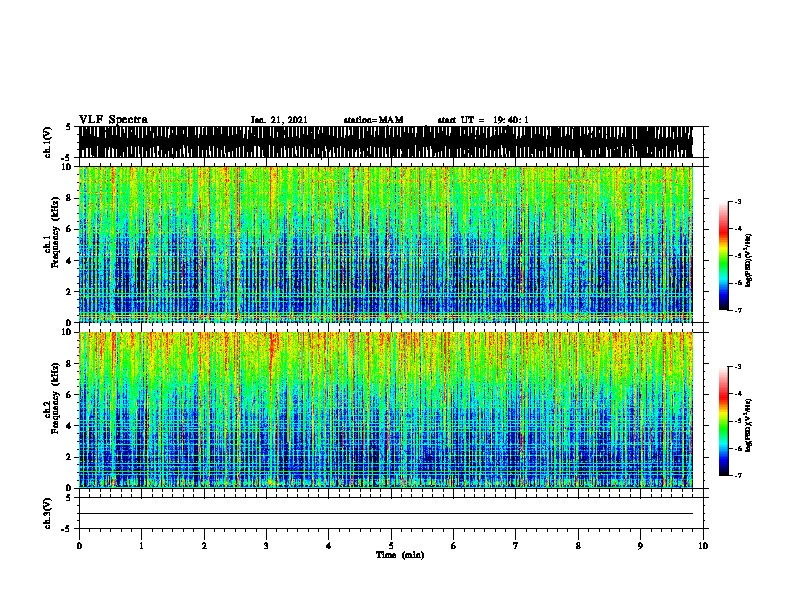The width and height of the screenshot is (792, 612).
Task: Click the "-7" label on ch.1 color scale
Action: pos(738,310)
